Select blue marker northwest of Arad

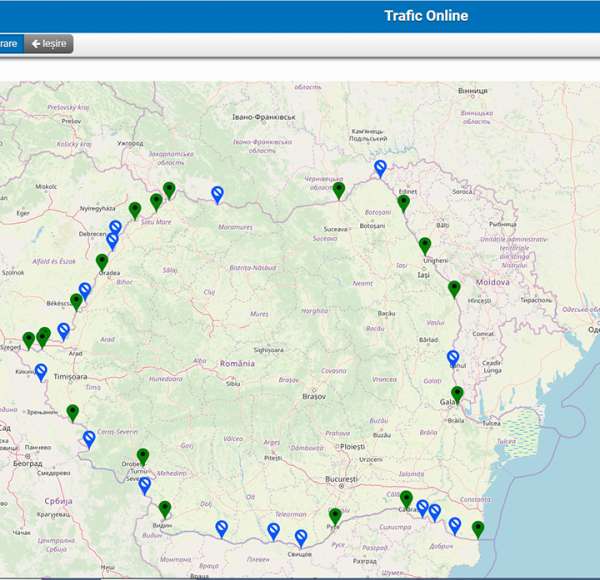pyautogui.click(x=64, y=332)
